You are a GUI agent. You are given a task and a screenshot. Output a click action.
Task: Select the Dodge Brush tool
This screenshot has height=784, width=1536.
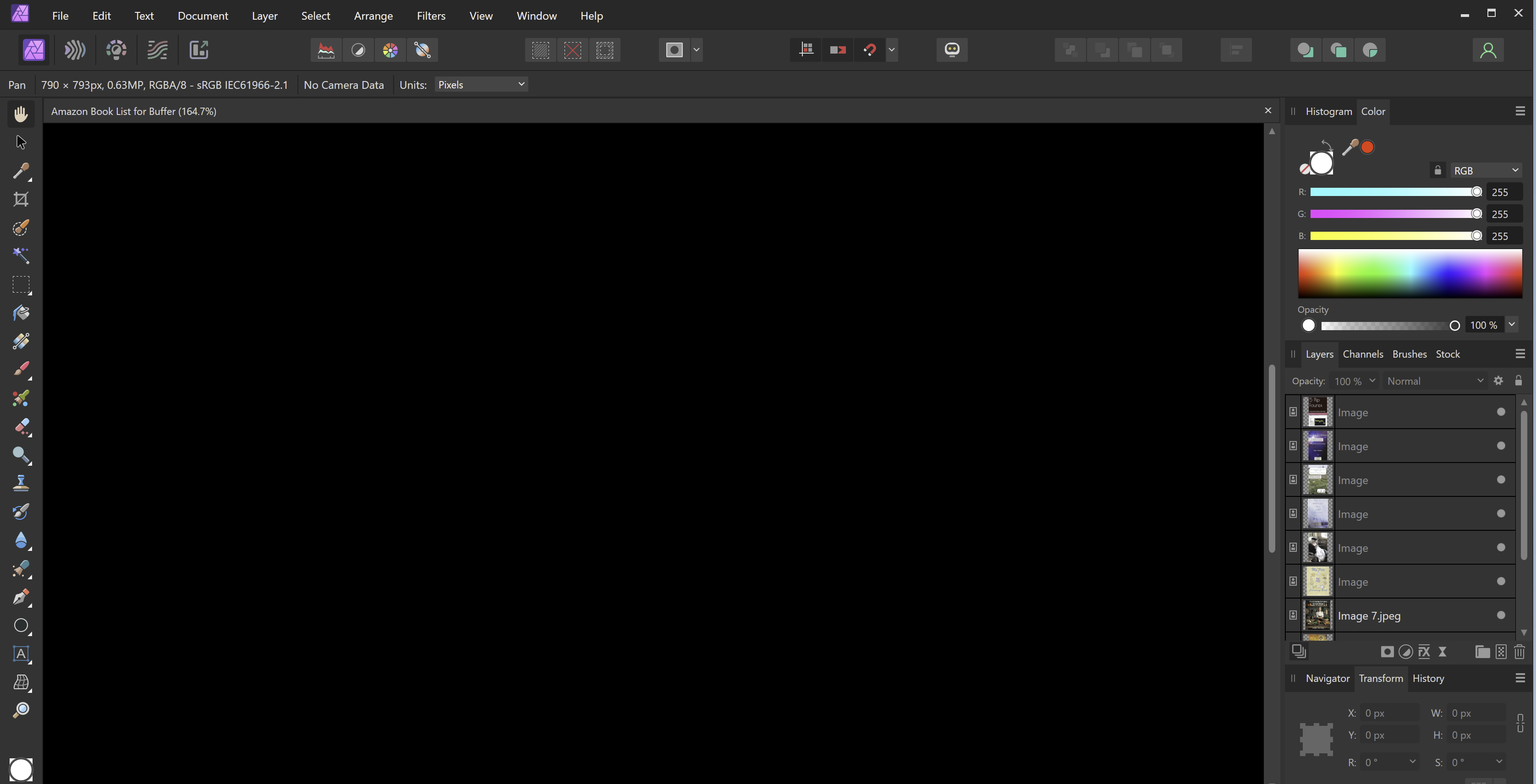21,455
